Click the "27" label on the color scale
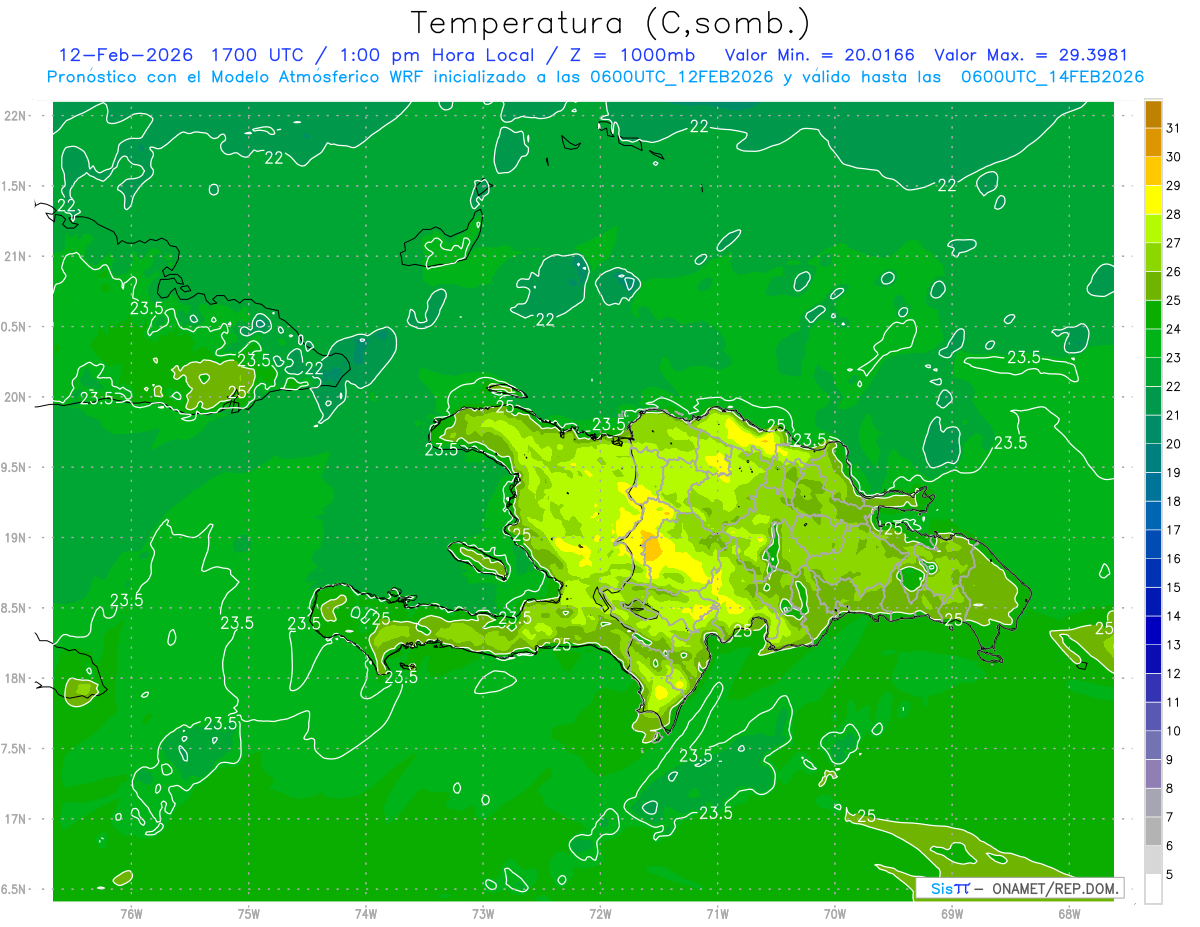This screenshot has width=1200, height=927. tap(1174, 243)
